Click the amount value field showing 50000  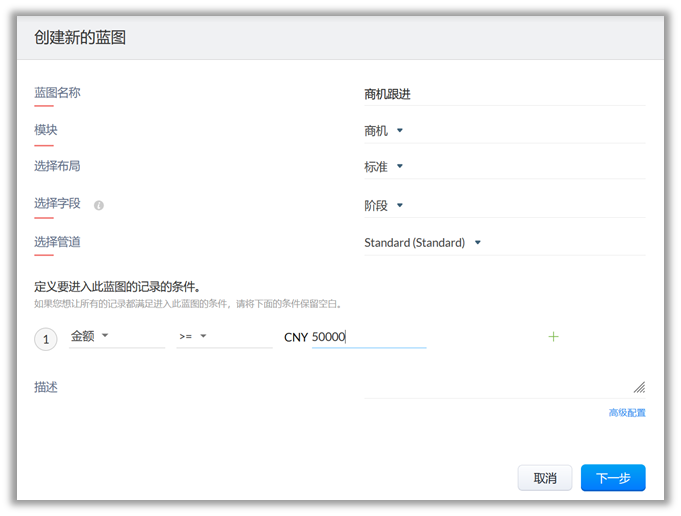click(367, 337)
